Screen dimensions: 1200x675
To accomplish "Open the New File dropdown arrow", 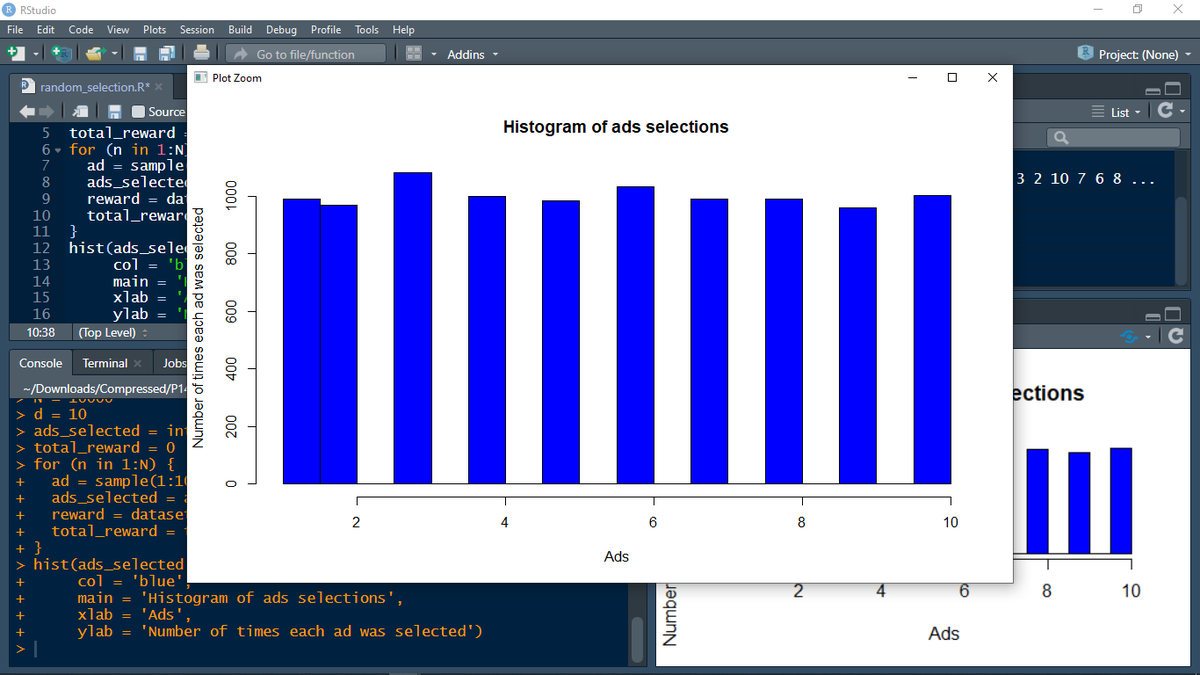I will [35, 54].
